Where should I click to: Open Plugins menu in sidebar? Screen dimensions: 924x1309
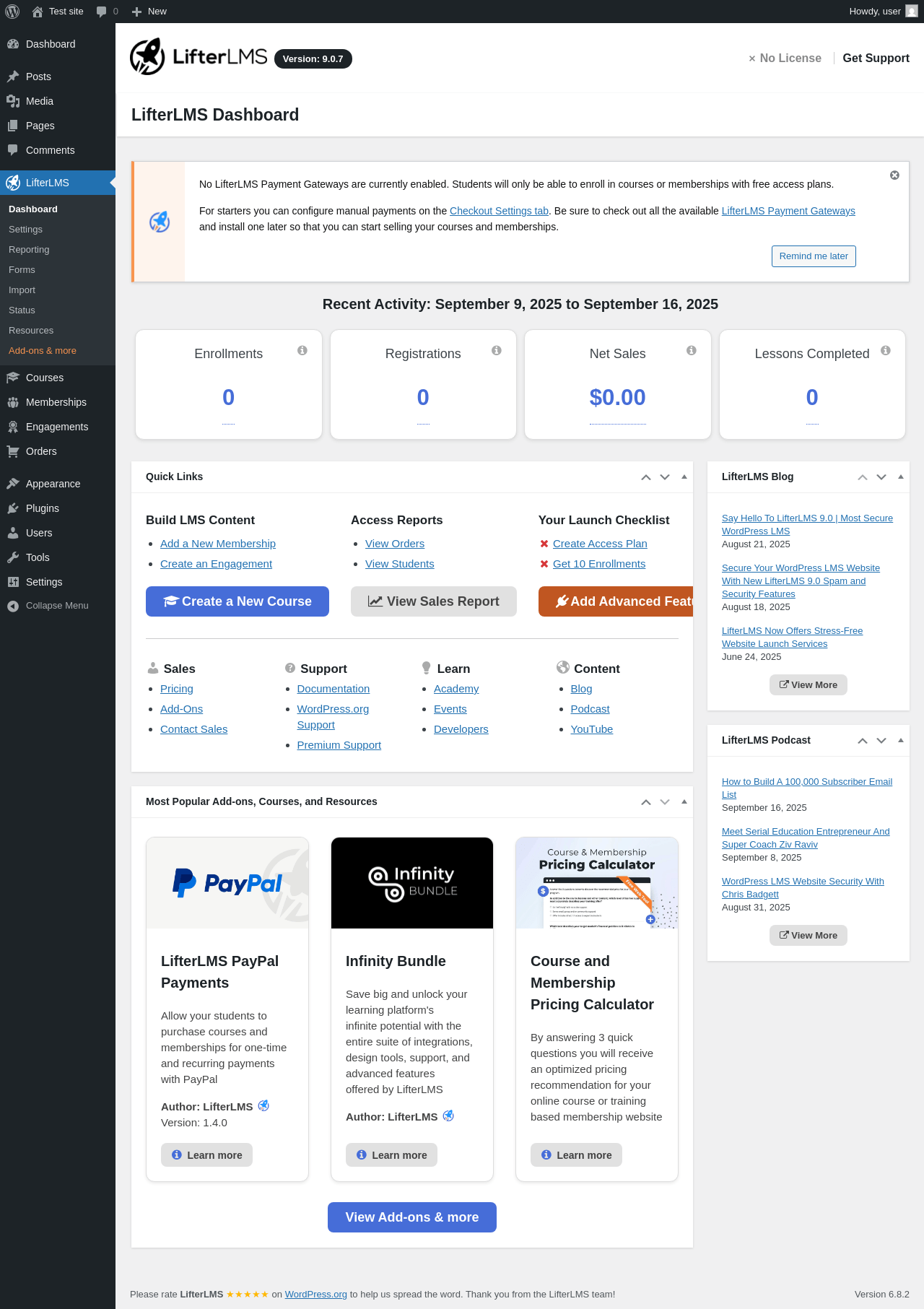(58, 508)
